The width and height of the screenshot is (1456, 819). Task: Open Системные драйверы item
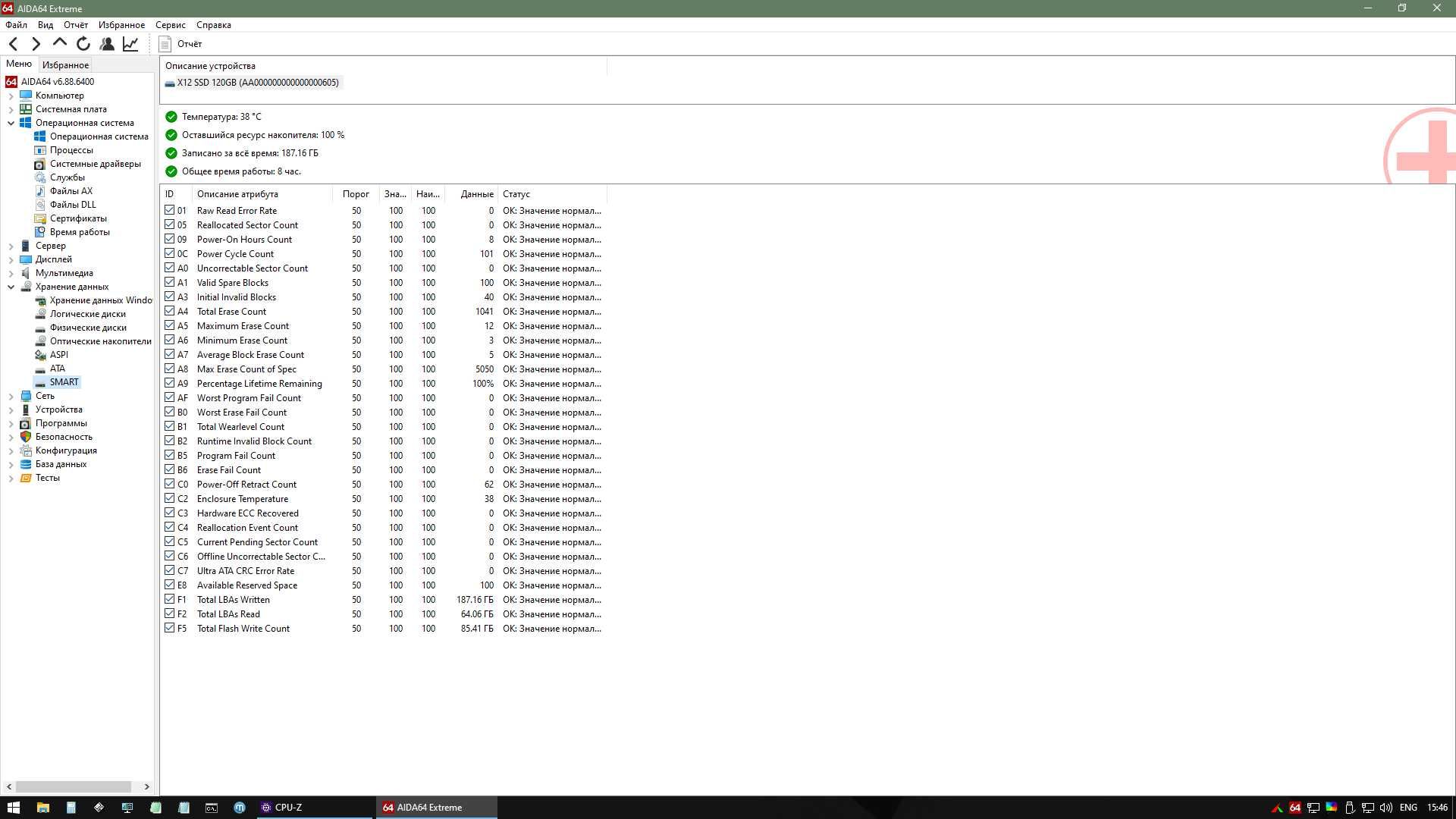(95, 164)
